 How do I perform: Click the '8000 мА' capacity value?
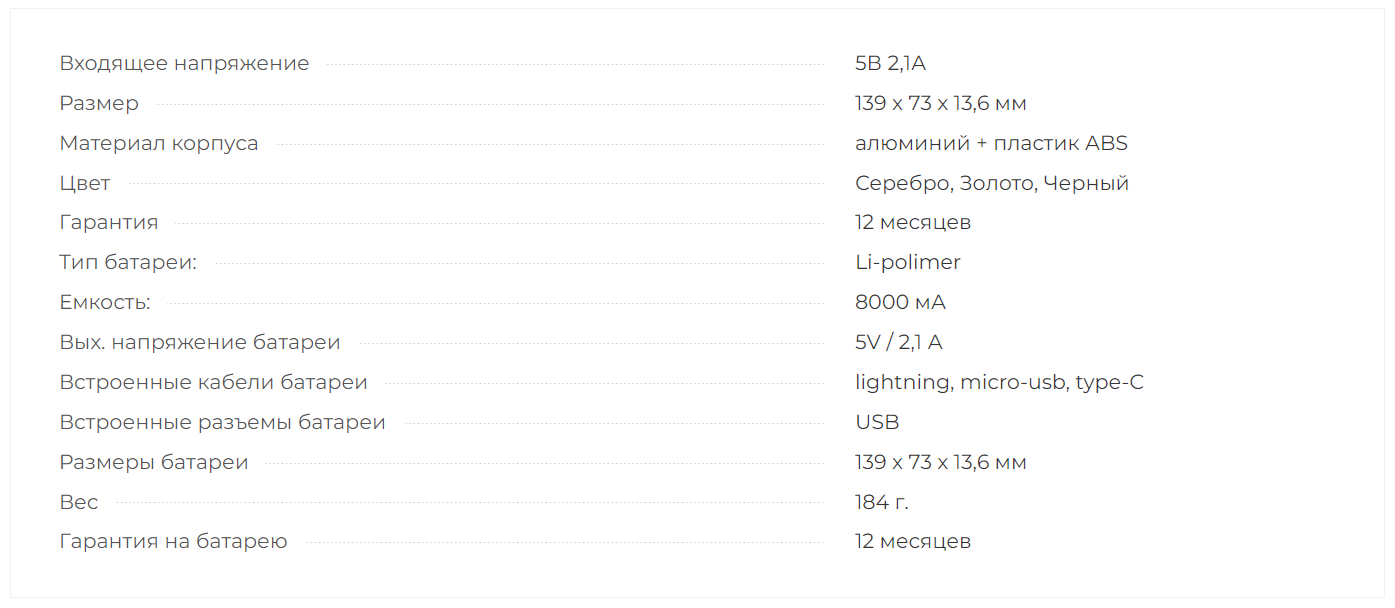[x=900, y=302]
